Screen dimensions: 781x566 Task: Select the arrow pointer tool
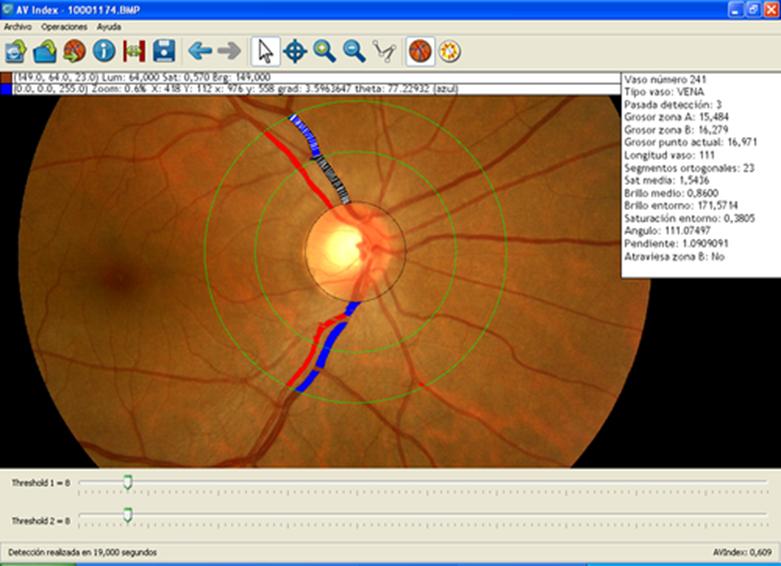[265, 50]
